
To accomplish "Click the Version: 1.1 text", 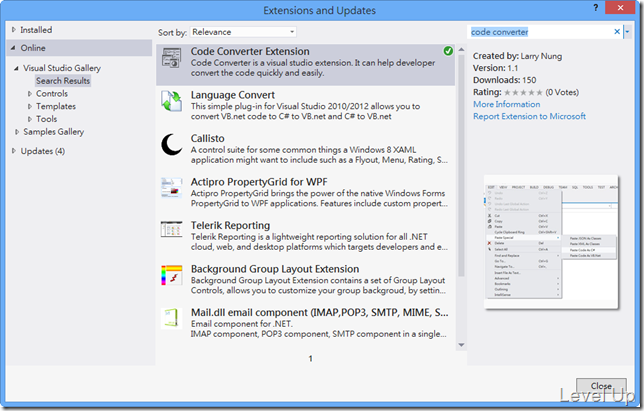I will click(495, 68).
